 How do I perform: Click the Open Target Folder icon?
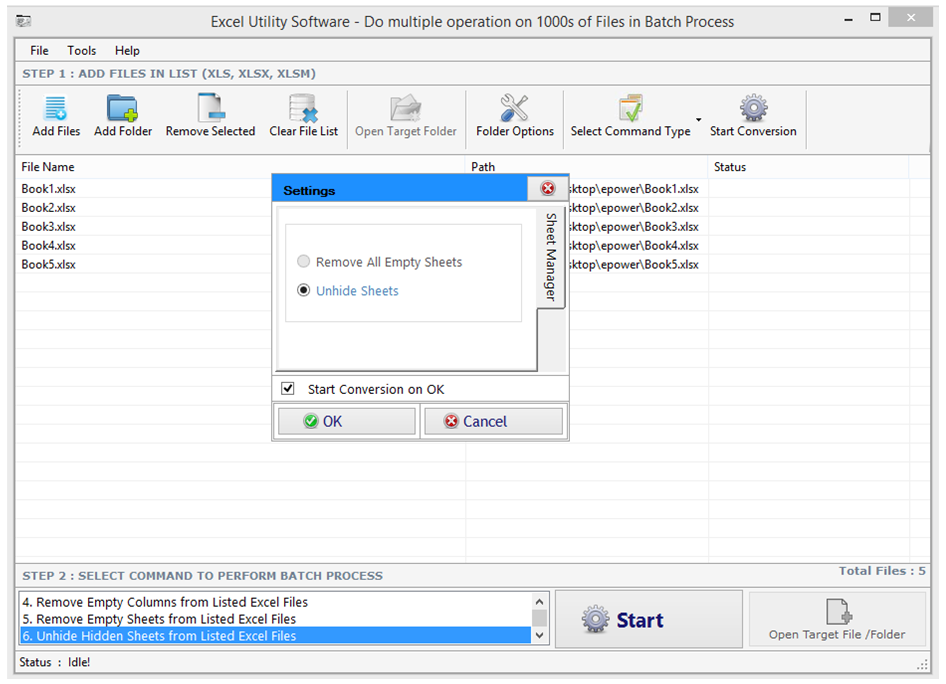coord(405,109)
